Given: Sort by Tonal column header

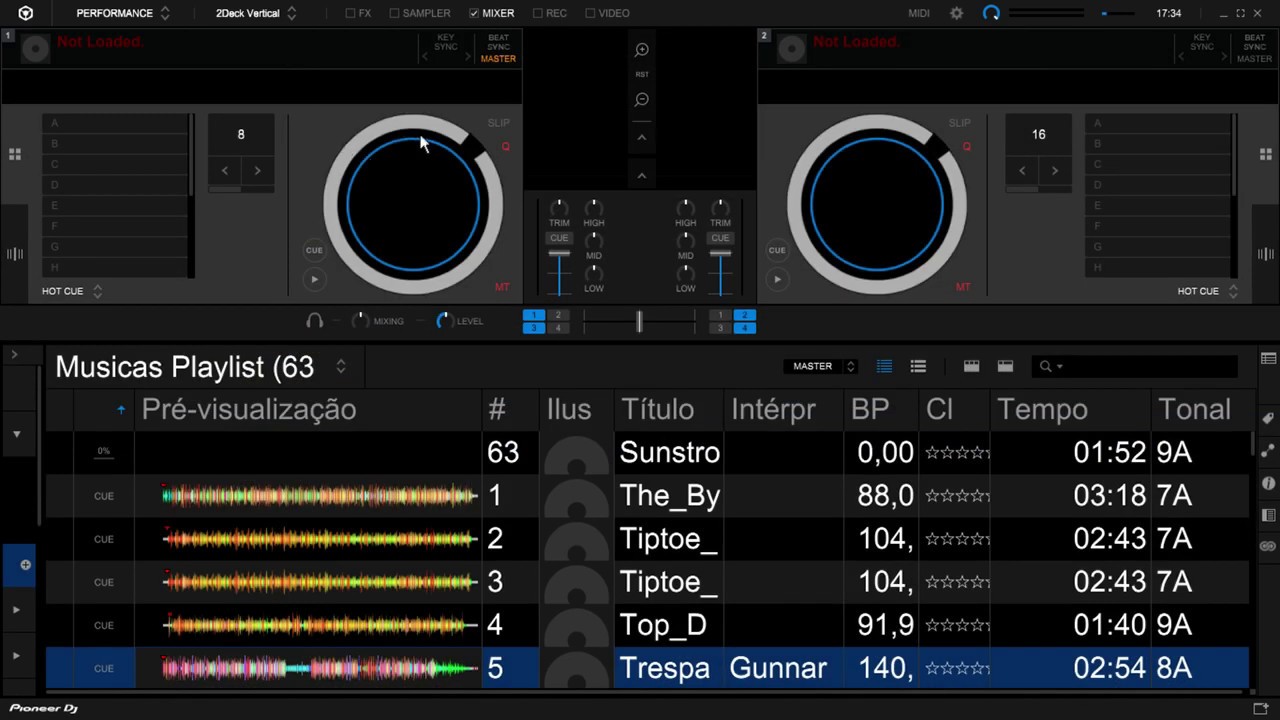Looking at the screenshot, I should [1200, 409].
